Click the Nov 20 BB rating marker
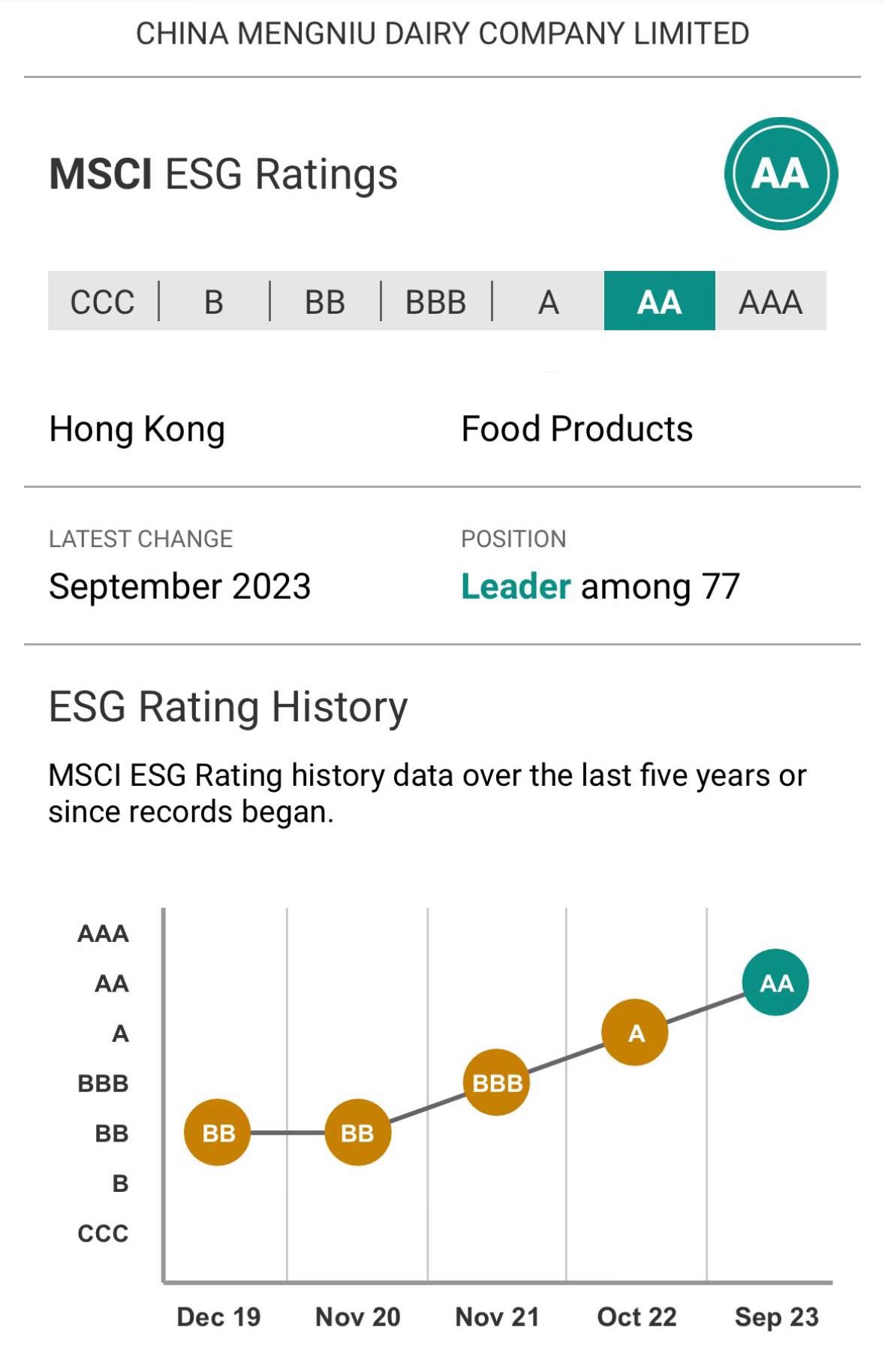885x1372 pixels. (357, 1133)
